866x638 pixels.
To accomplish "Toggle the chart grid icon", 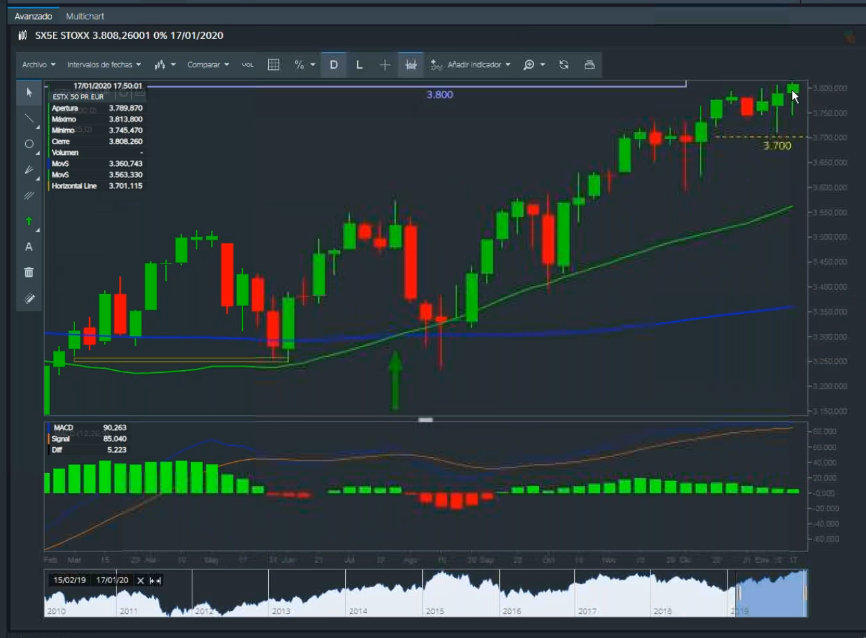I will tap(273, 65).
